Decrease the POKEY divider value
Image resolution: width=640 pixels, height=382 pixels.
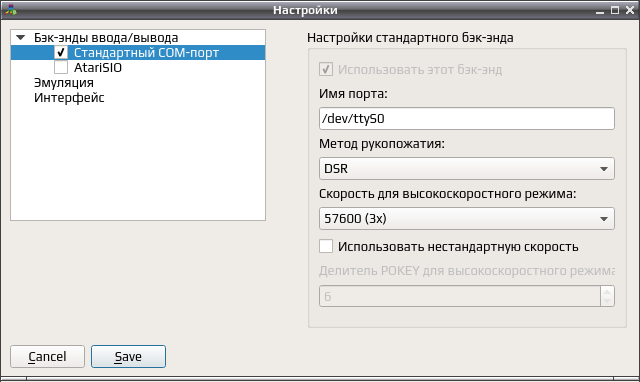(x=607, y=301)
